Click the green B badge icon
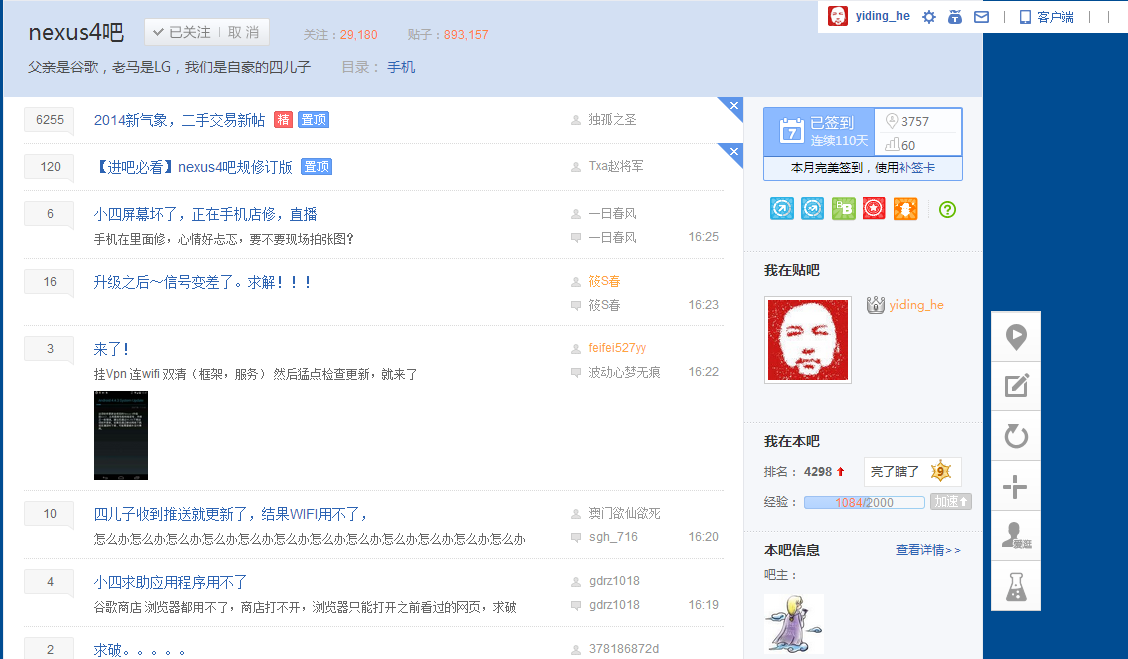Image resolution: width=1128 pixels, height=659 pixels. (843, 209)
